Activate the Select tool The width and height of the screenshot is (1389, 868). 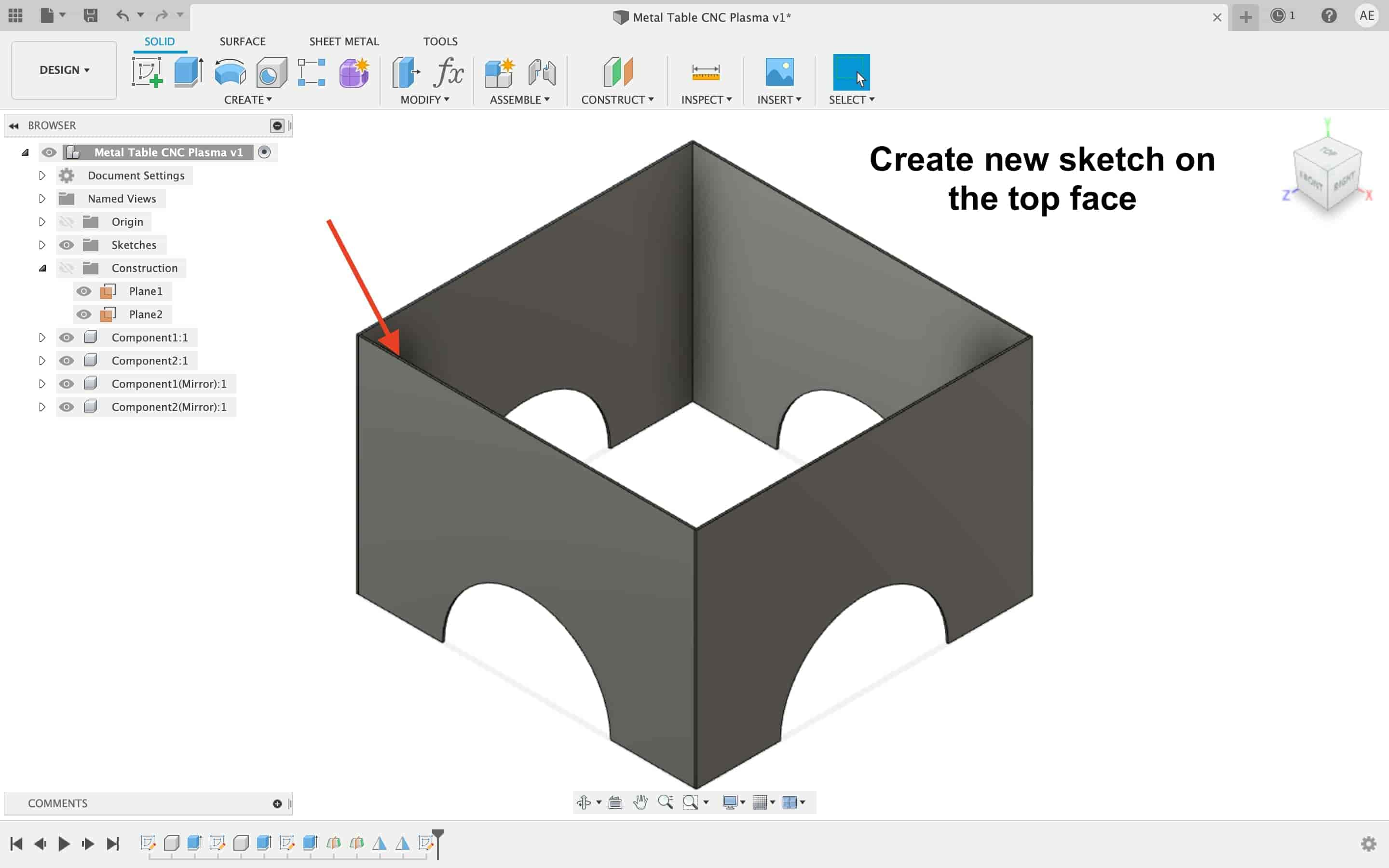[851, 72]
